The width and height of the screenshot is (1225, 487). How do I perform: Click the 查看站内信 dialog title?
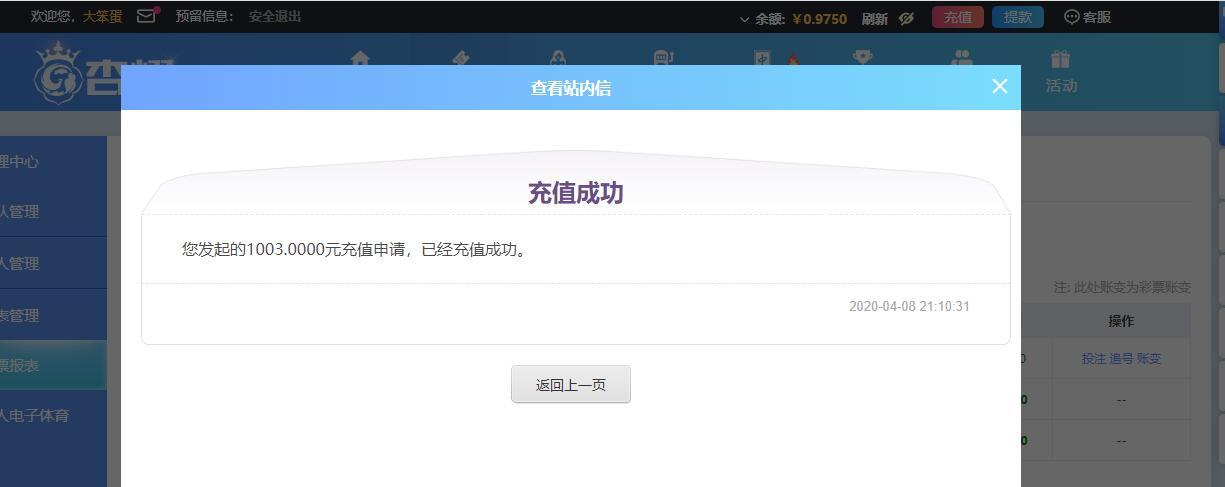571,88
